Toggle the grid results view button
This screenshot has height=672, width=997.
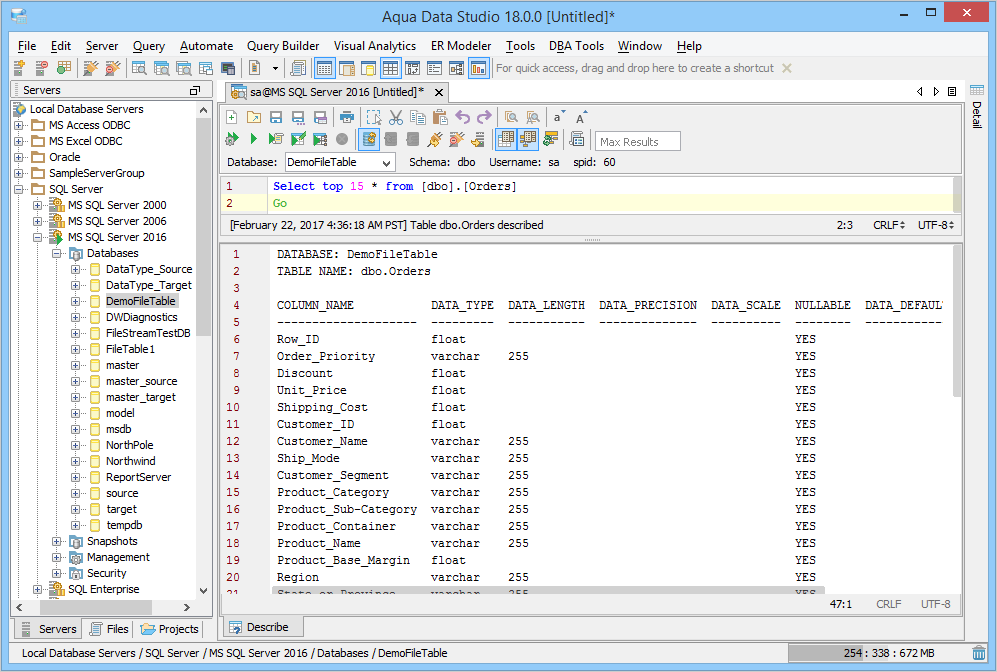pos(506,139)
